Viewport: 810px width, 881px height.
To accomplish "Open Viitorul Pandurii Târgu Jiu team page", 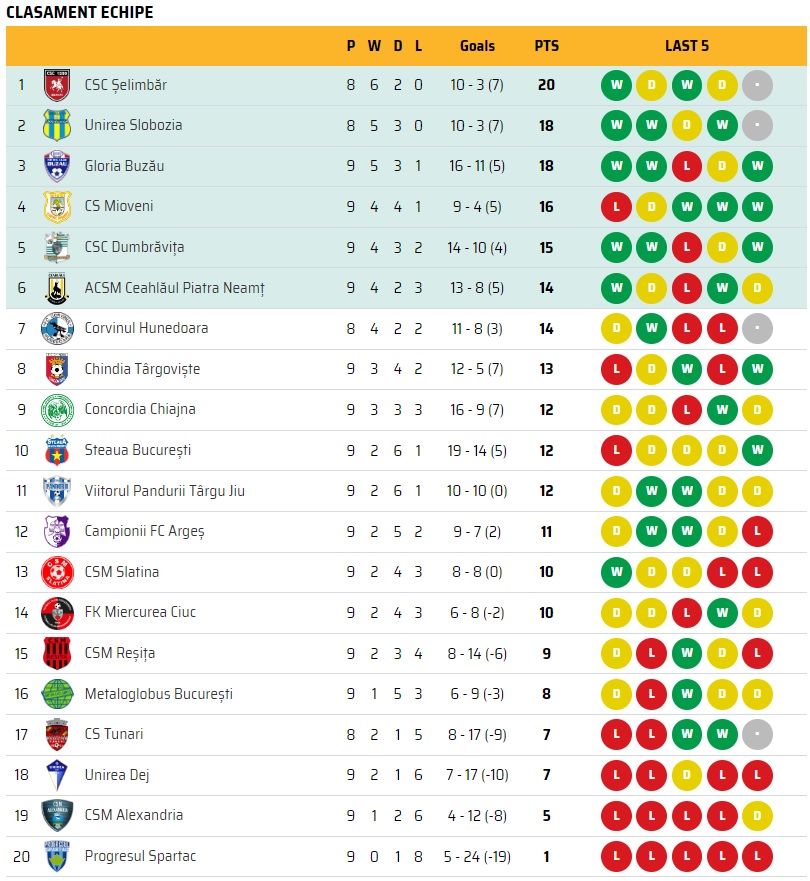I will click(164, 491).
